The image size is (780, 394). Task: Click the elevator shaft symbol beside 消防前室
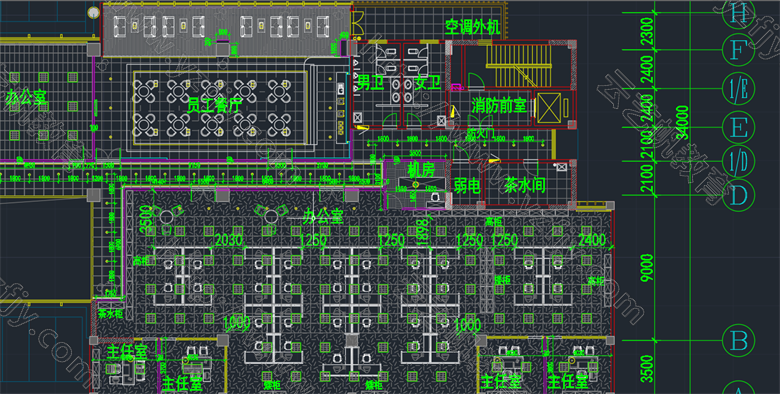tap(549, 107)
